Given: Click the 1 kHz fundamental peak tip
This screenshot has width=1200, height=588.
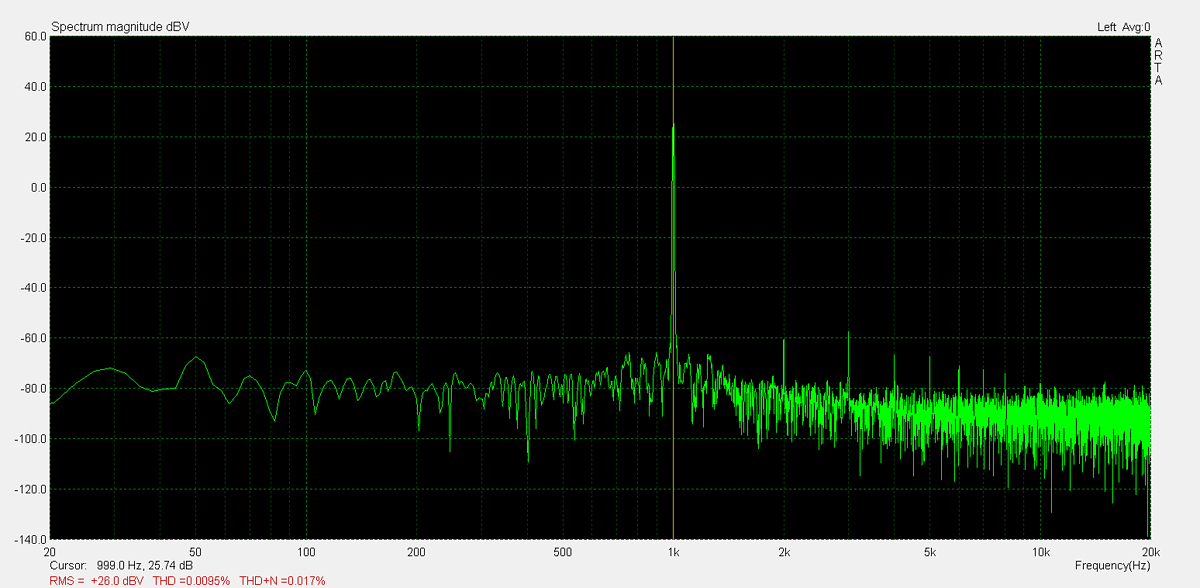Looking at the screenshot, I should coord(673,125).
